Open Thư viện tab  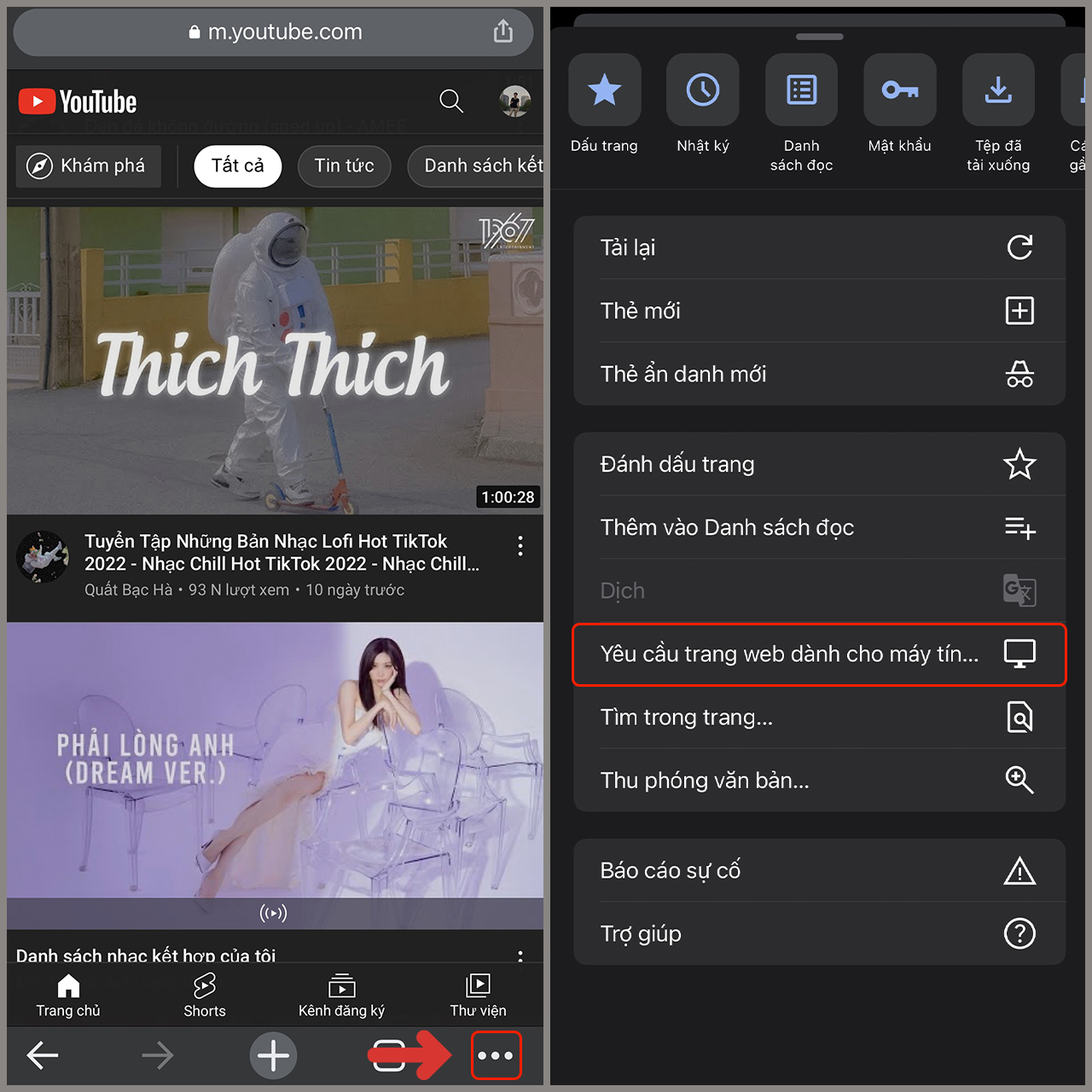tap(478, 996)
